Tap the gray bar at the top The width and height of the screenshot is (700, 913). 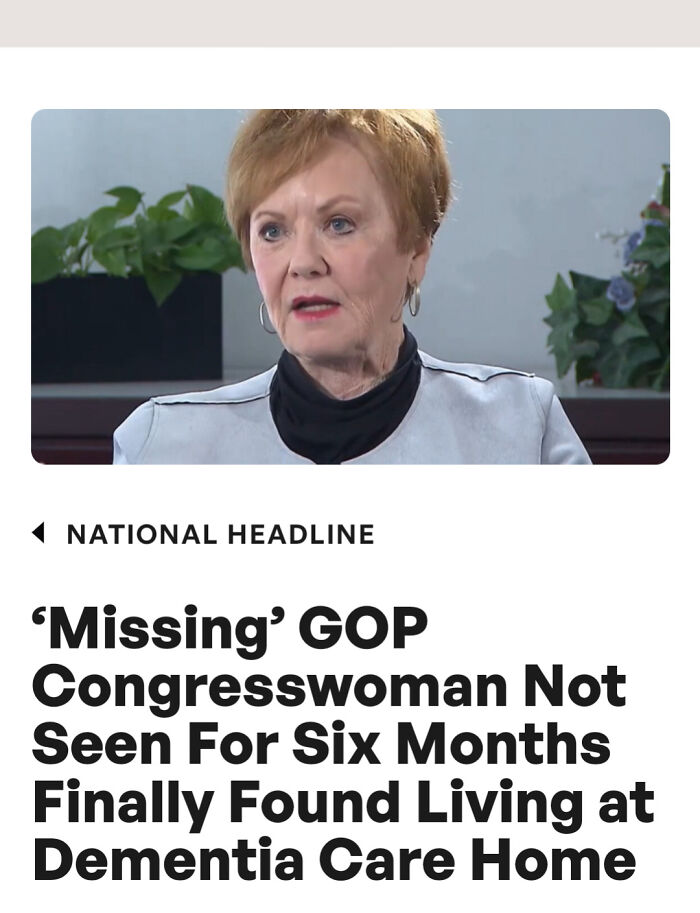pyautogui.click(x=350, y=22)
